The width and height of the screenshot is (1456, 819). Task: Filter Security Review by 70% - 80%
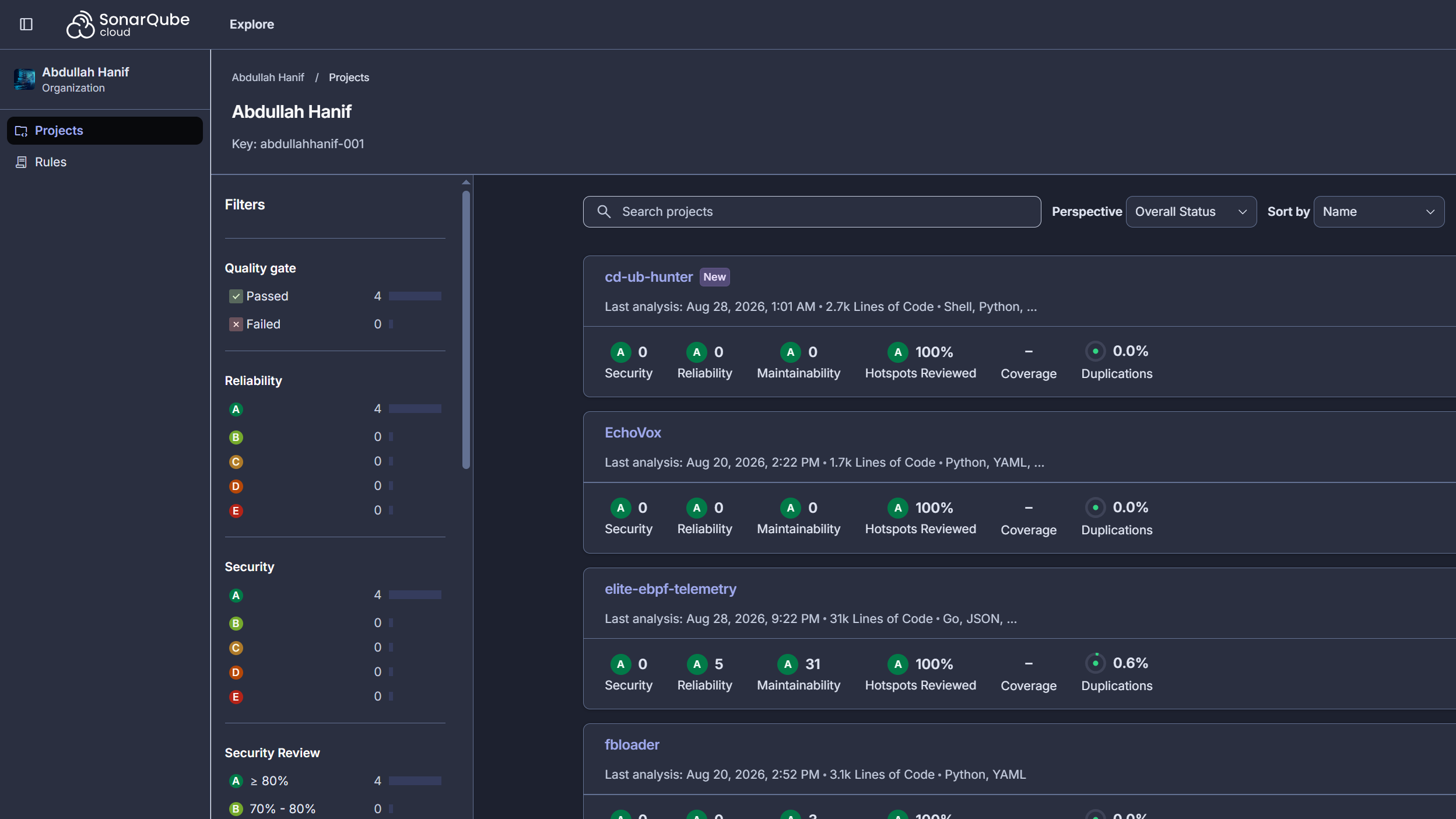[335, 809]
